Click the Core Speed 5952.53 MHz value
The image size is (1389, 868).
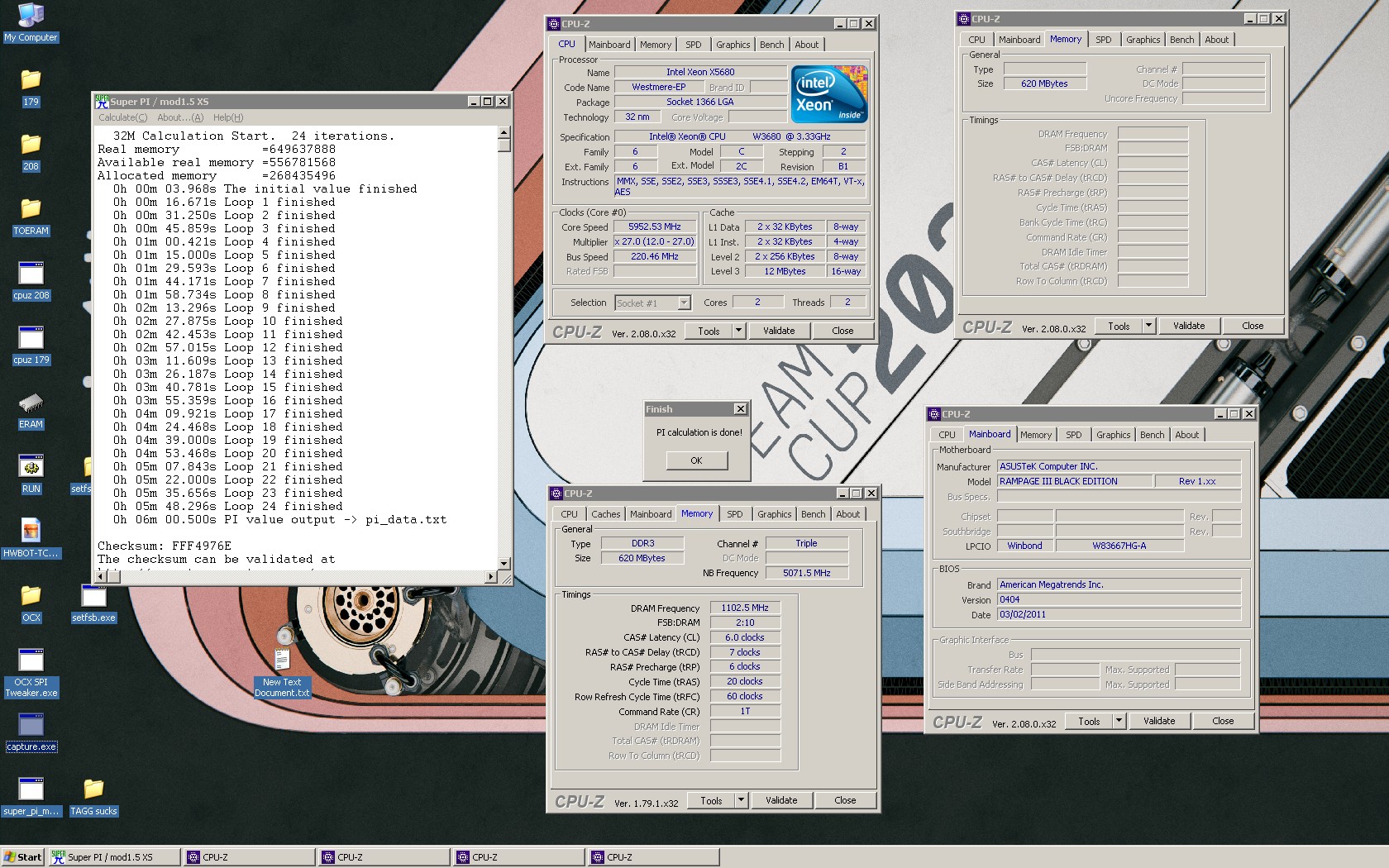[654, 227]
